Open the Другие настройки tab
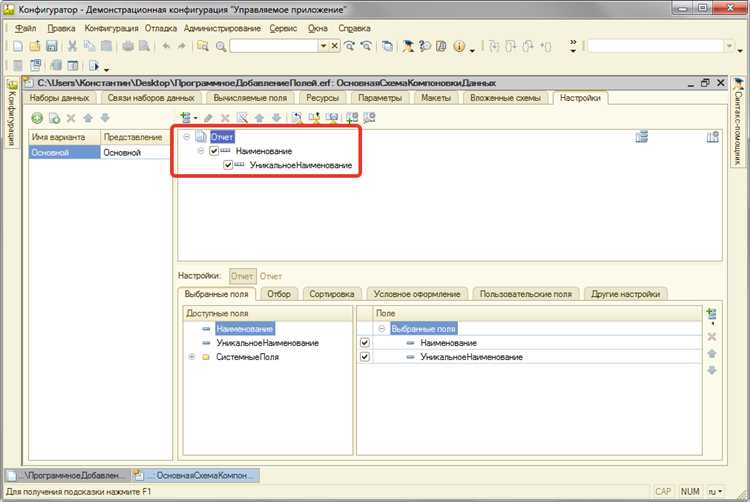Viewport: 750px width, 502px height. click(x=626, y=294)
